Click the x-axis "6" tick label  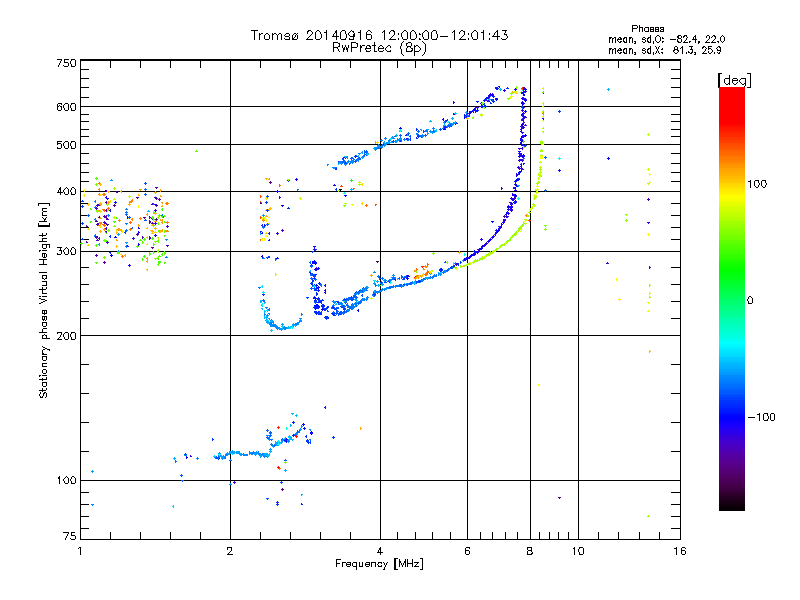(467, 551)
